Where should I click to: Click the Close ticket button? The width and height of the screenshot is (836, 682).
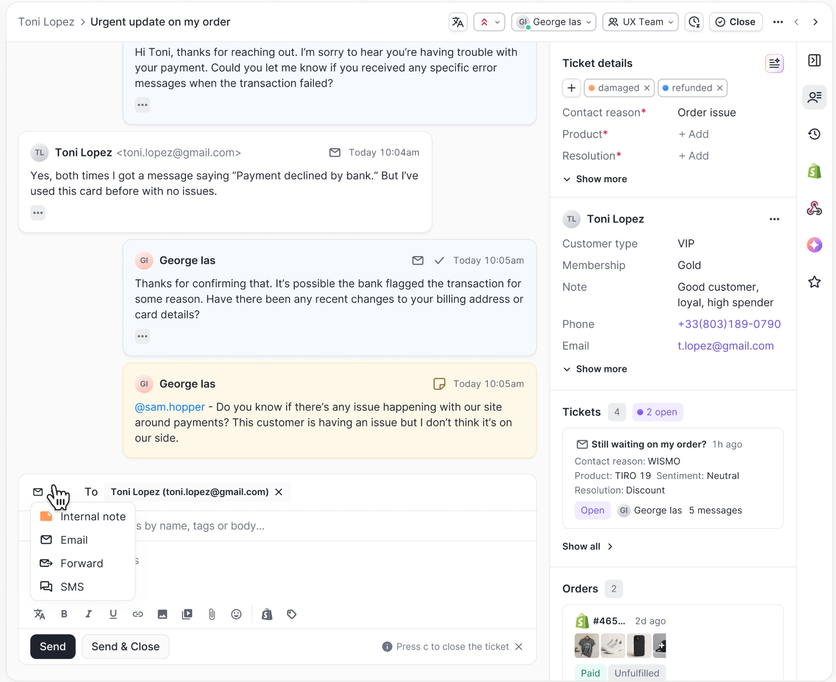coord(735,22)
